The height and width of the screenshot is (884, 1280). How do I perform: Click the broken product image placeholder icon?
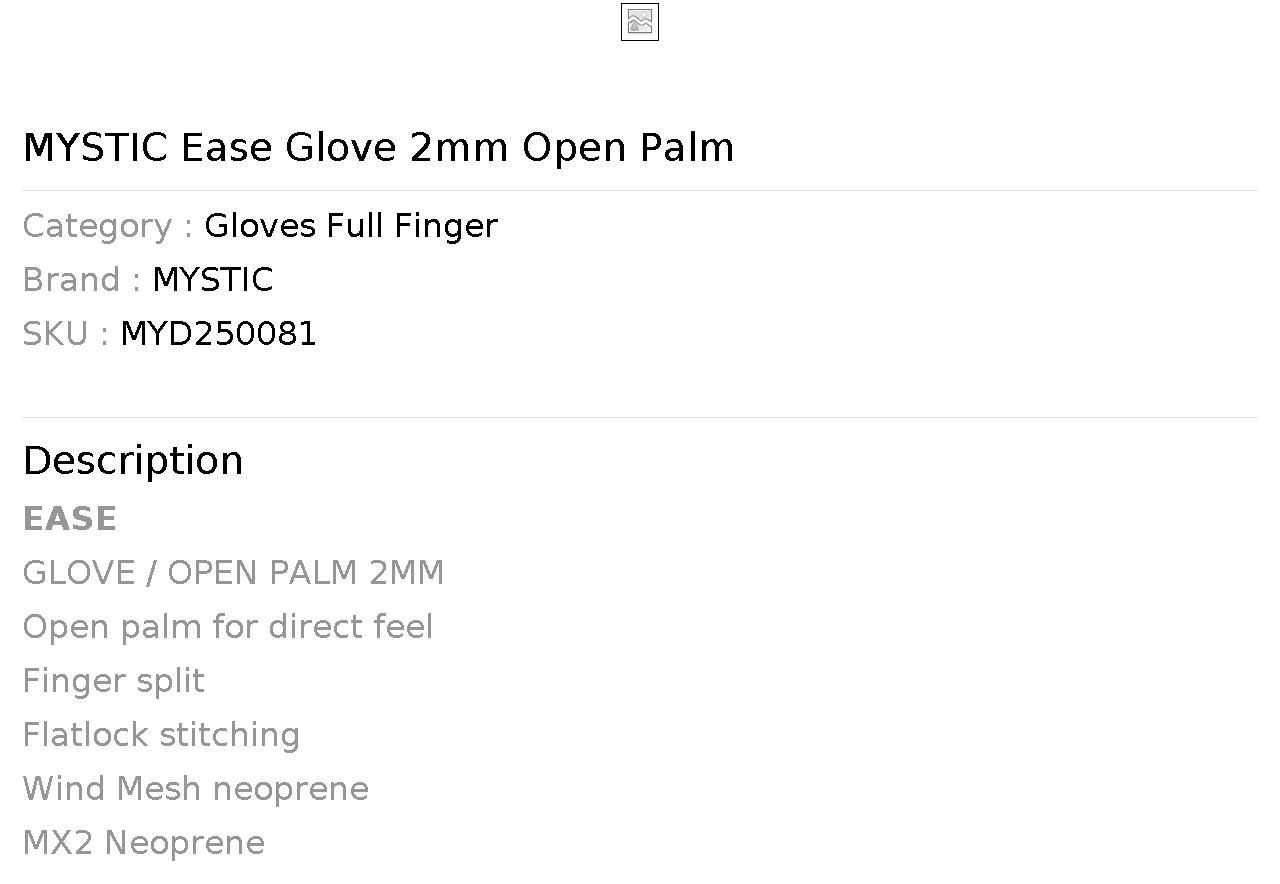[639, 23]
